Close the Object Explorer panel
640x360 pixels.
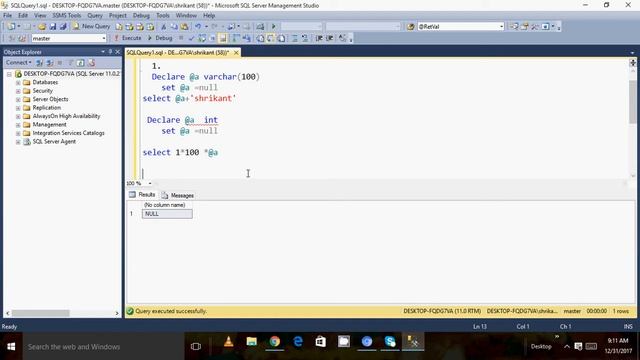click(x=118, y=52)
